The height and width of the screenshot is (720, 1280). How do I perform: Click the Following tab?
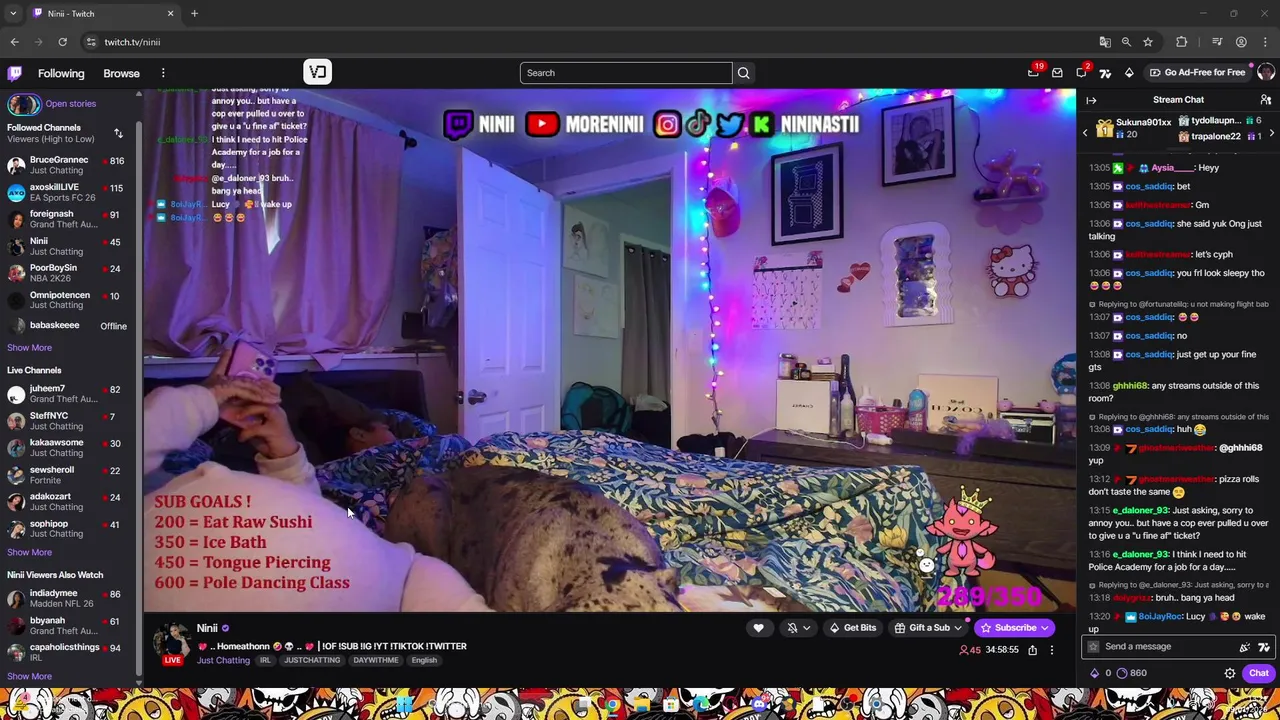61,73
